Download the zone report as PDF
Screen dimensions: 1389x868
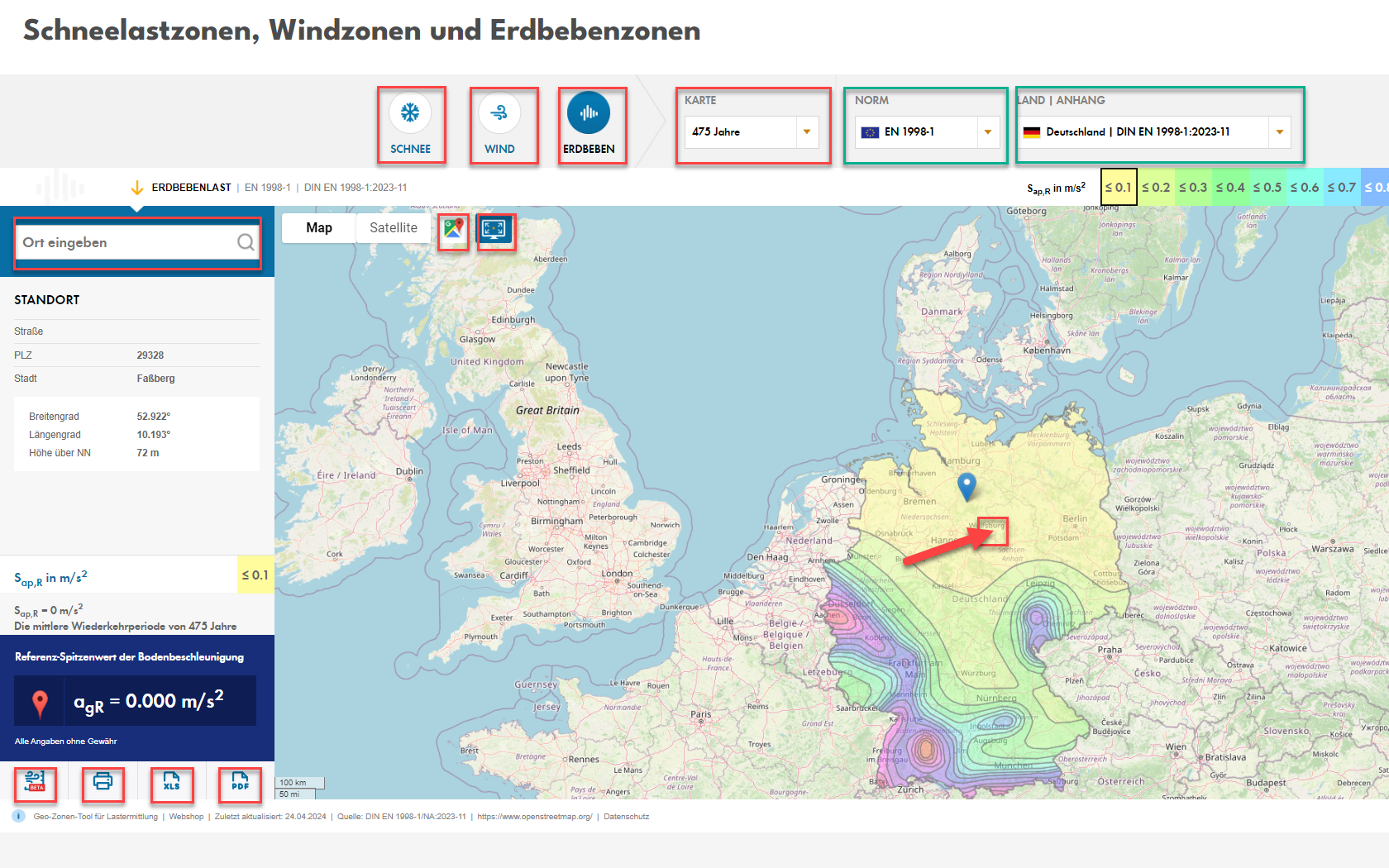tap(239, 785)
